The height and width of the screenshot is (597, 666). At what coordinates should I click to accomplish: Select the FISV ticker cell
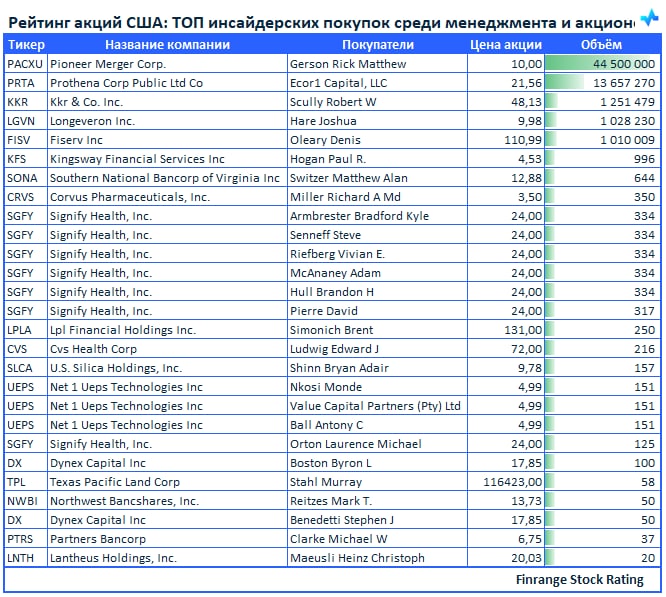[x=25, y=140]
